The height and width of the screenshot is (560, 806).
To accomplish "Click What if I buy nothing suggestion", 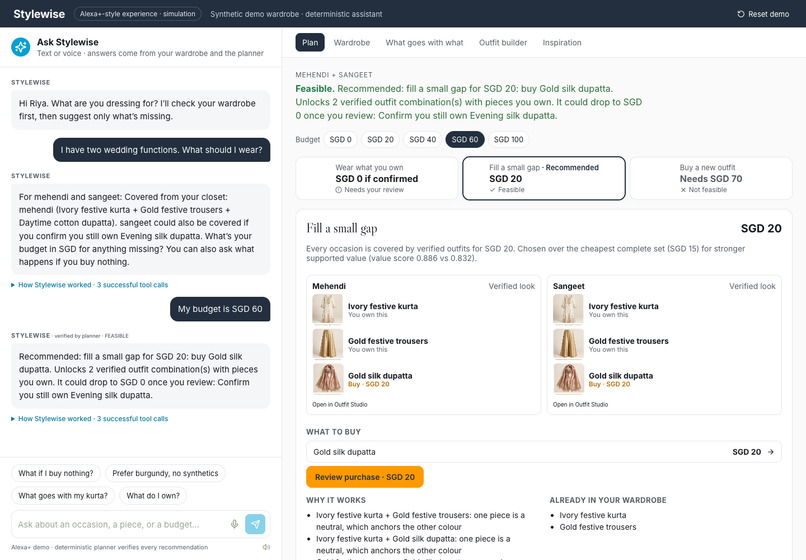I will (x=56, y=473).
